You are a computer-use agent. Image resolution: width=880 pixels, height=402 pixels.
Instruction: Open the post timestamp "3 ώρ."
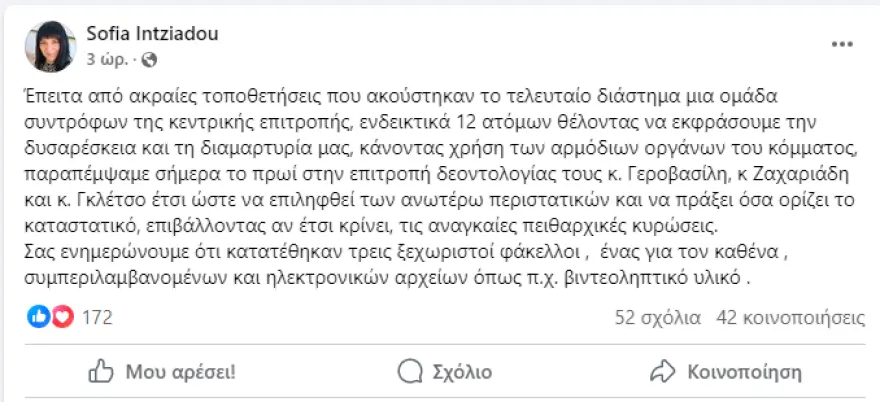[x=106, y=60]
